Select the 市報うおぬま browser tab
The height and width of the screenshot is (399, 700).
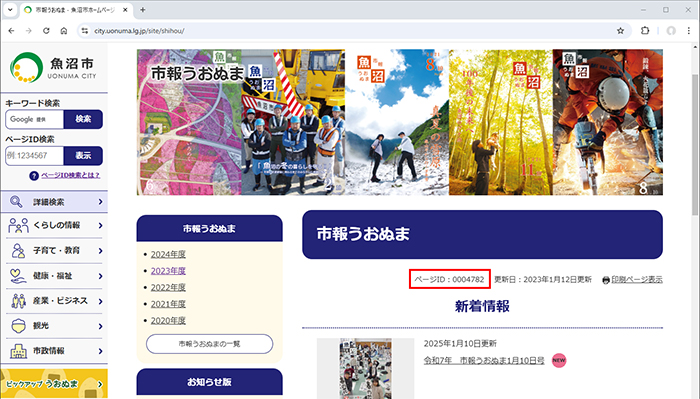[76, 10]
